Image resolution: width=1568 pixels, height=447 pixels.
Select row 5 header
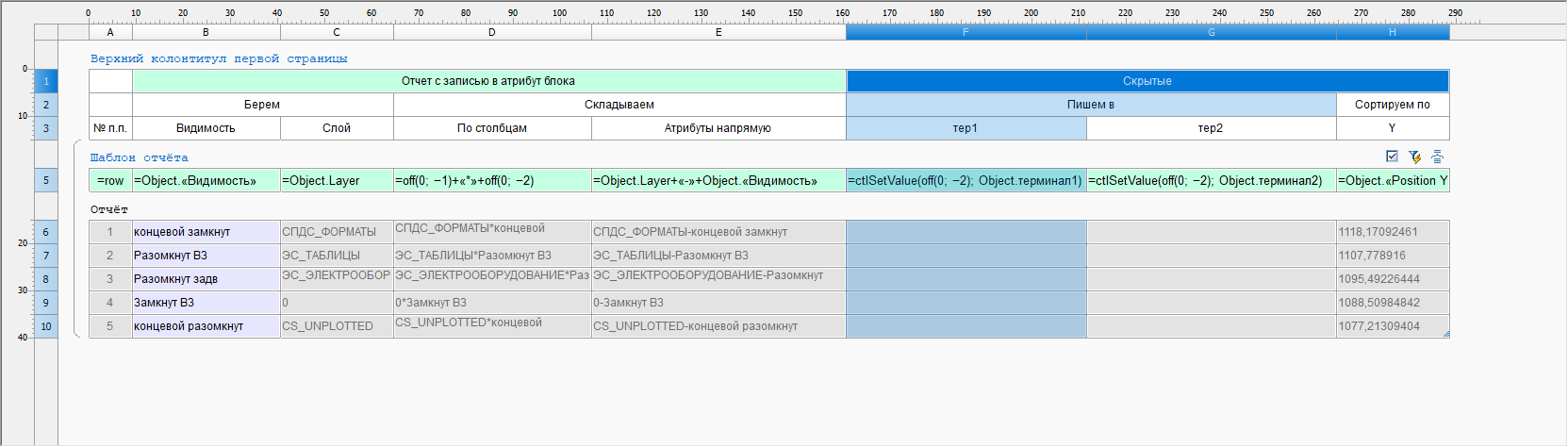tap(46, 180)
